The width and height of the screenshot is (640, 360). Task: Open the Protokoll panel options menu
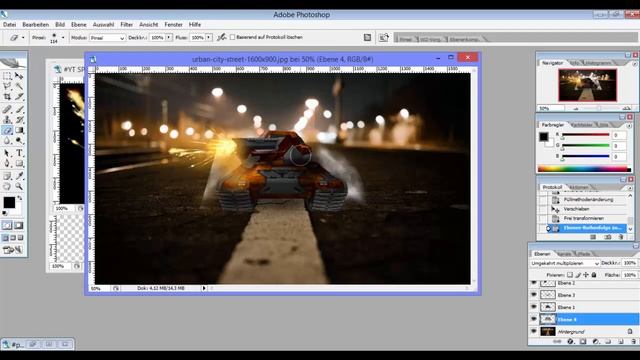pyautogui.click(x=631, y=187)
